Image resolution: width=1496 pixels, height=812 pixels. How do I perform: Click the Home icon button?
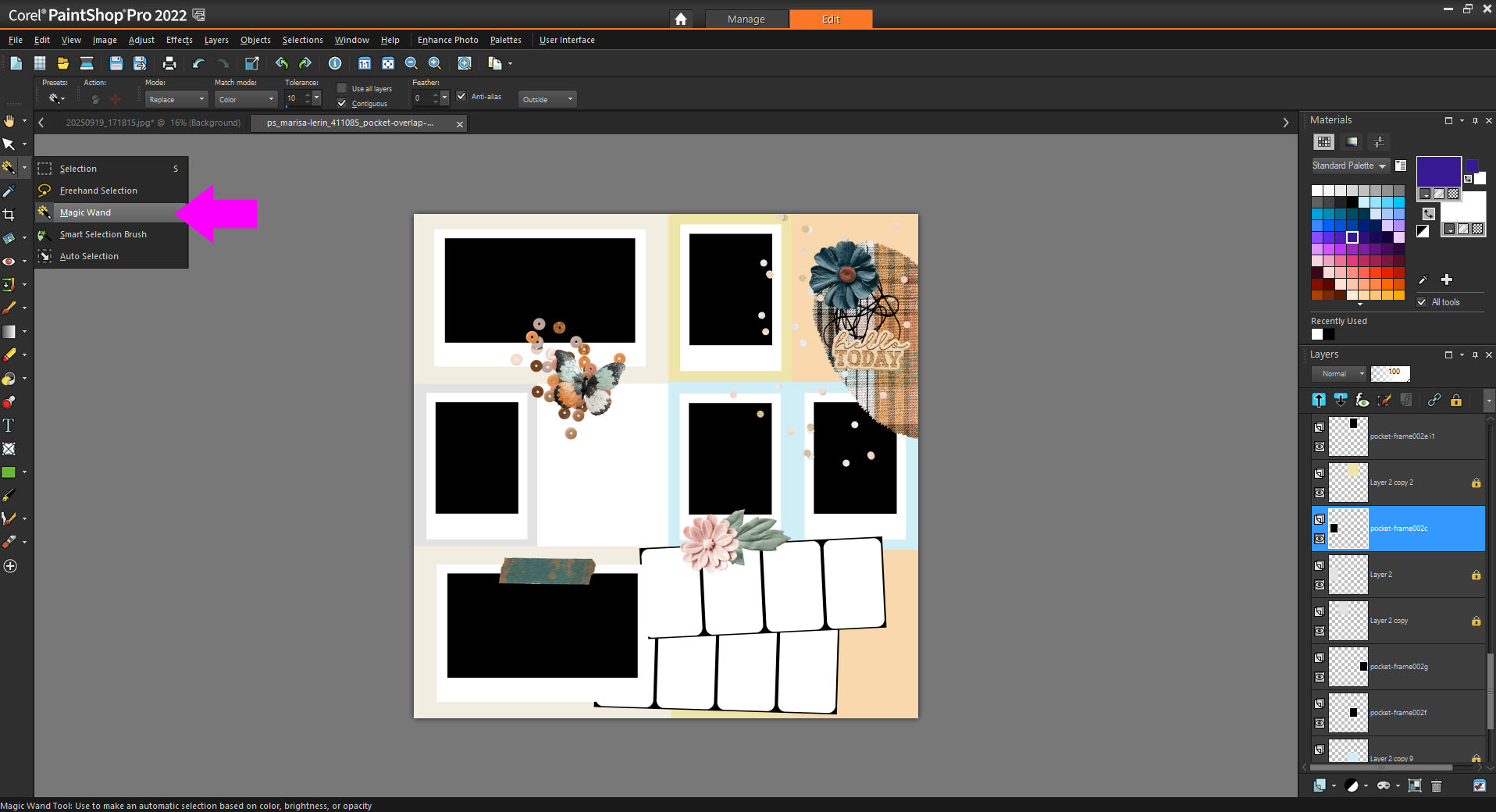681,19
